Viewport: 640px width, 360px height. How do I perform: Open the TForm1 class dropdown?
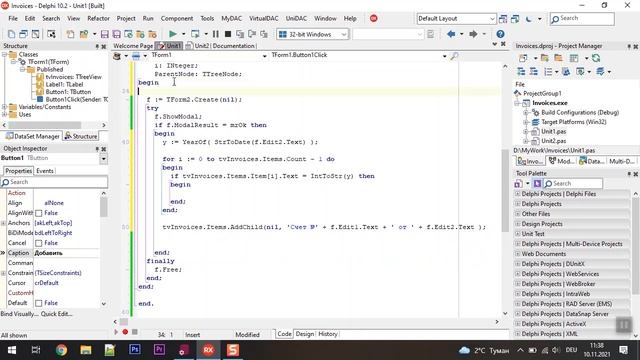264,56
